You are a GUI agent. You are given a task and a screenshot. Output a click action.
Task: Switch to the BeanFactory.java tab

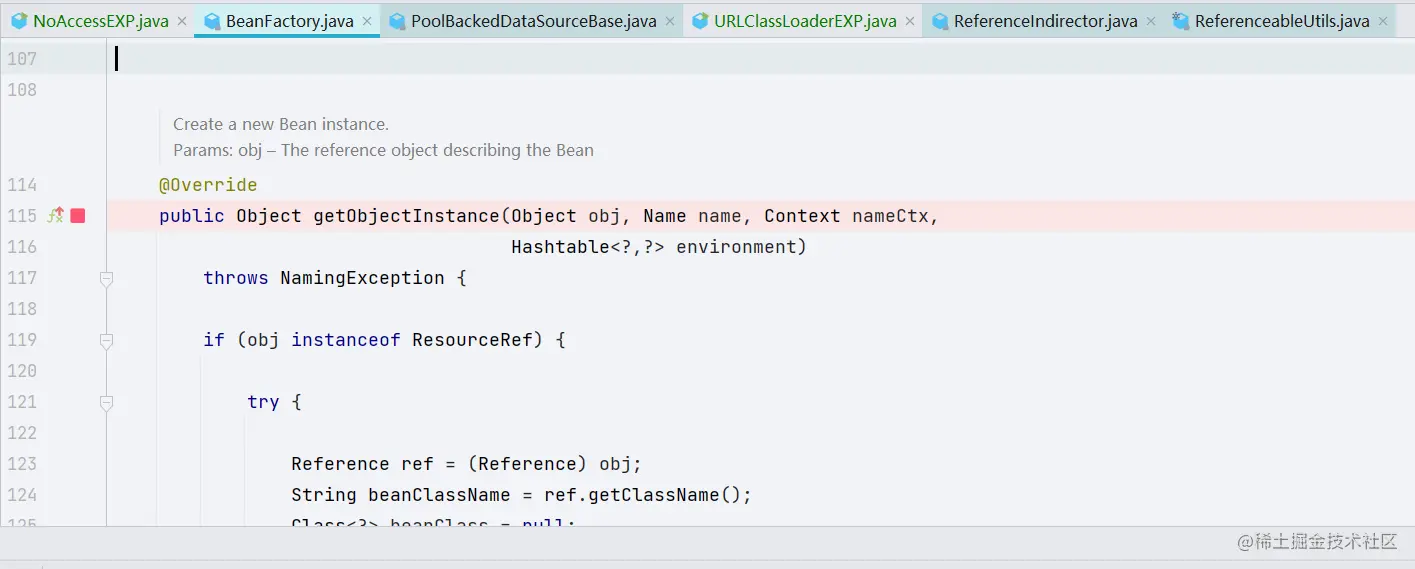coord(289,21)
